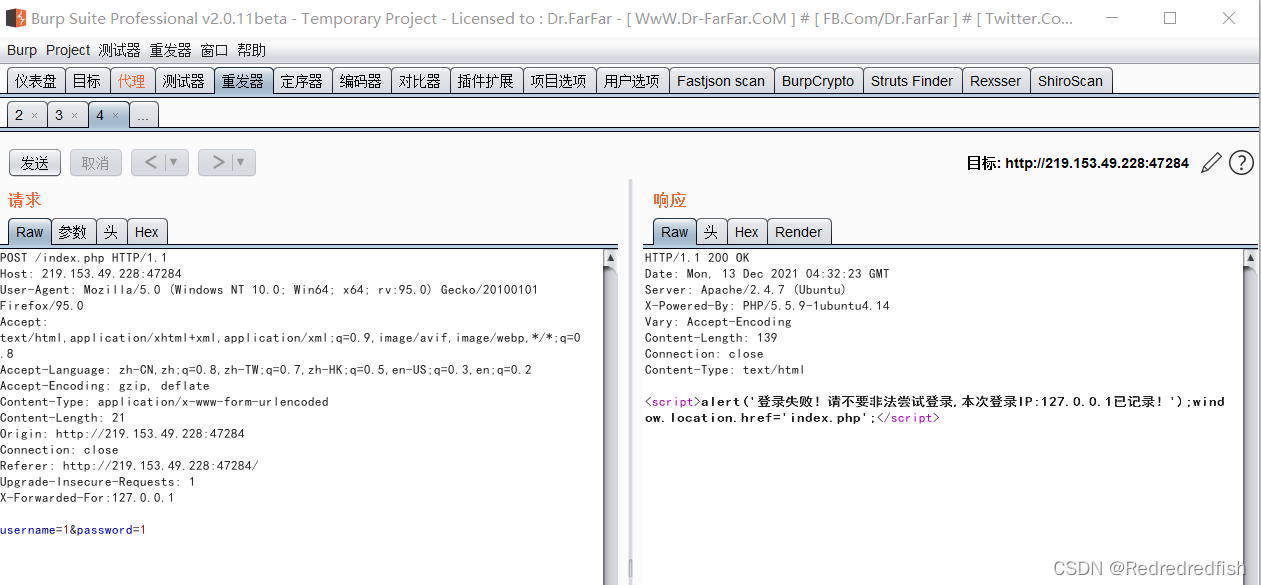1261x585 pixels.
Task: Select the request 头 tab
Action: pos(111,232)
